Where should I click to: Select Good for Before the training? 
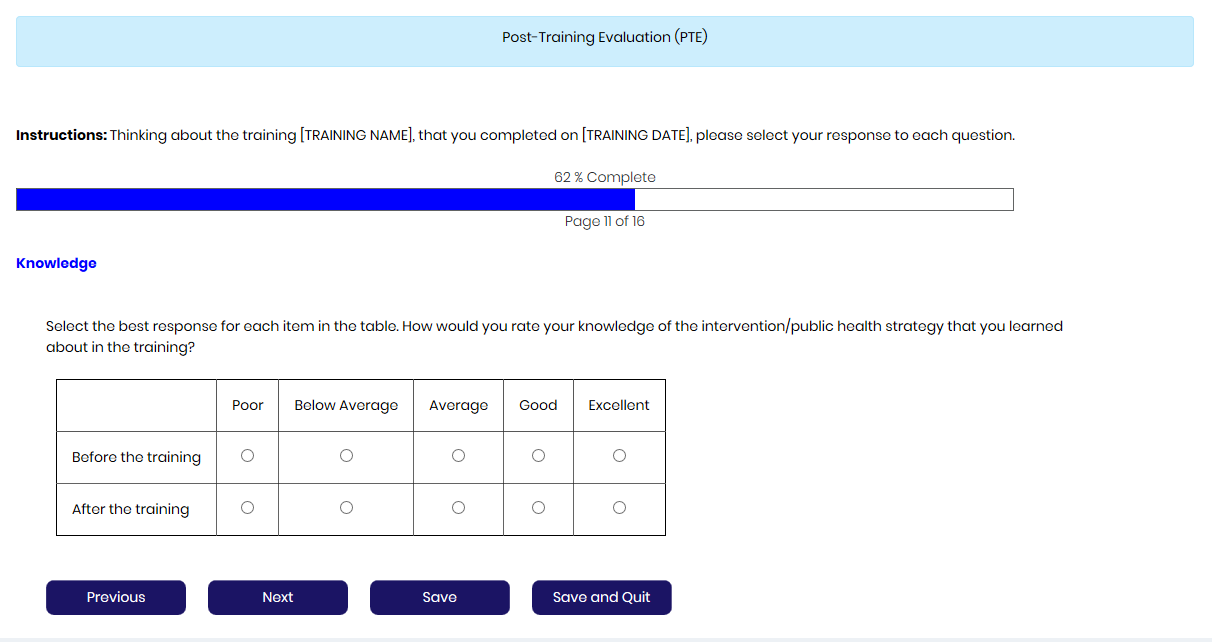coord(538,456)
